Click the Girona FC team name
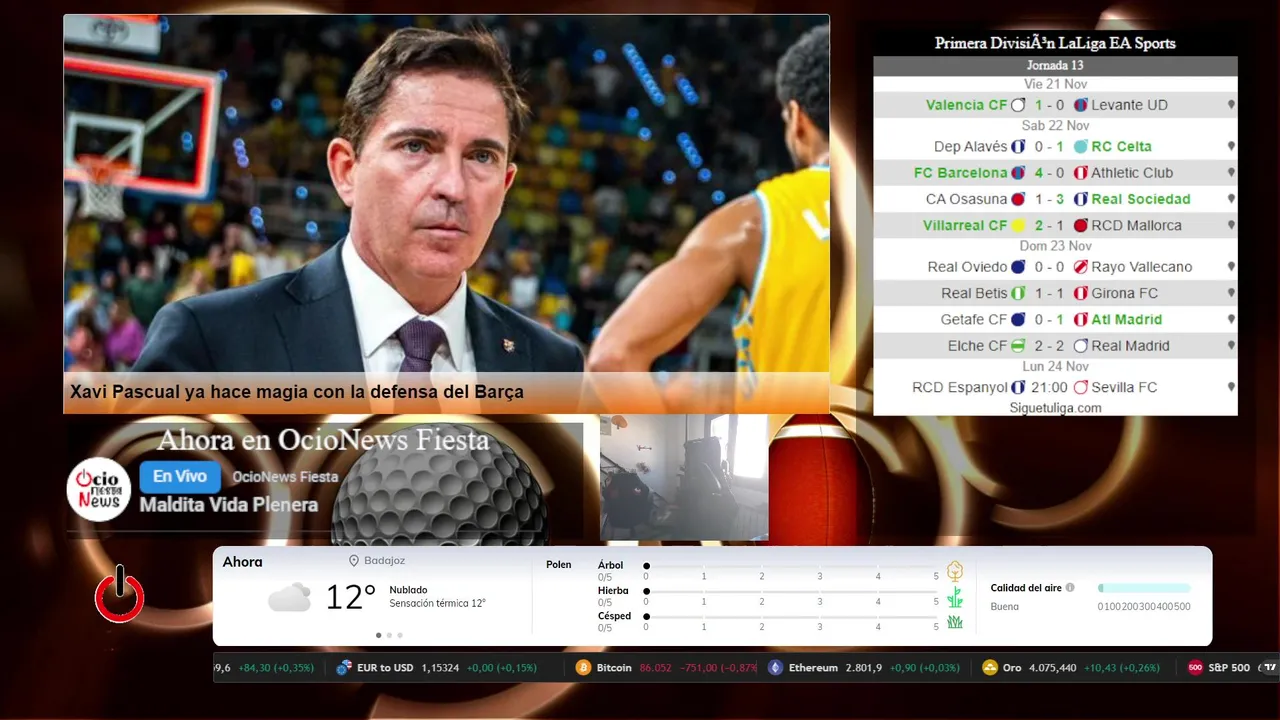Viewport: 1280px width, 720px height. point(1124,294)
